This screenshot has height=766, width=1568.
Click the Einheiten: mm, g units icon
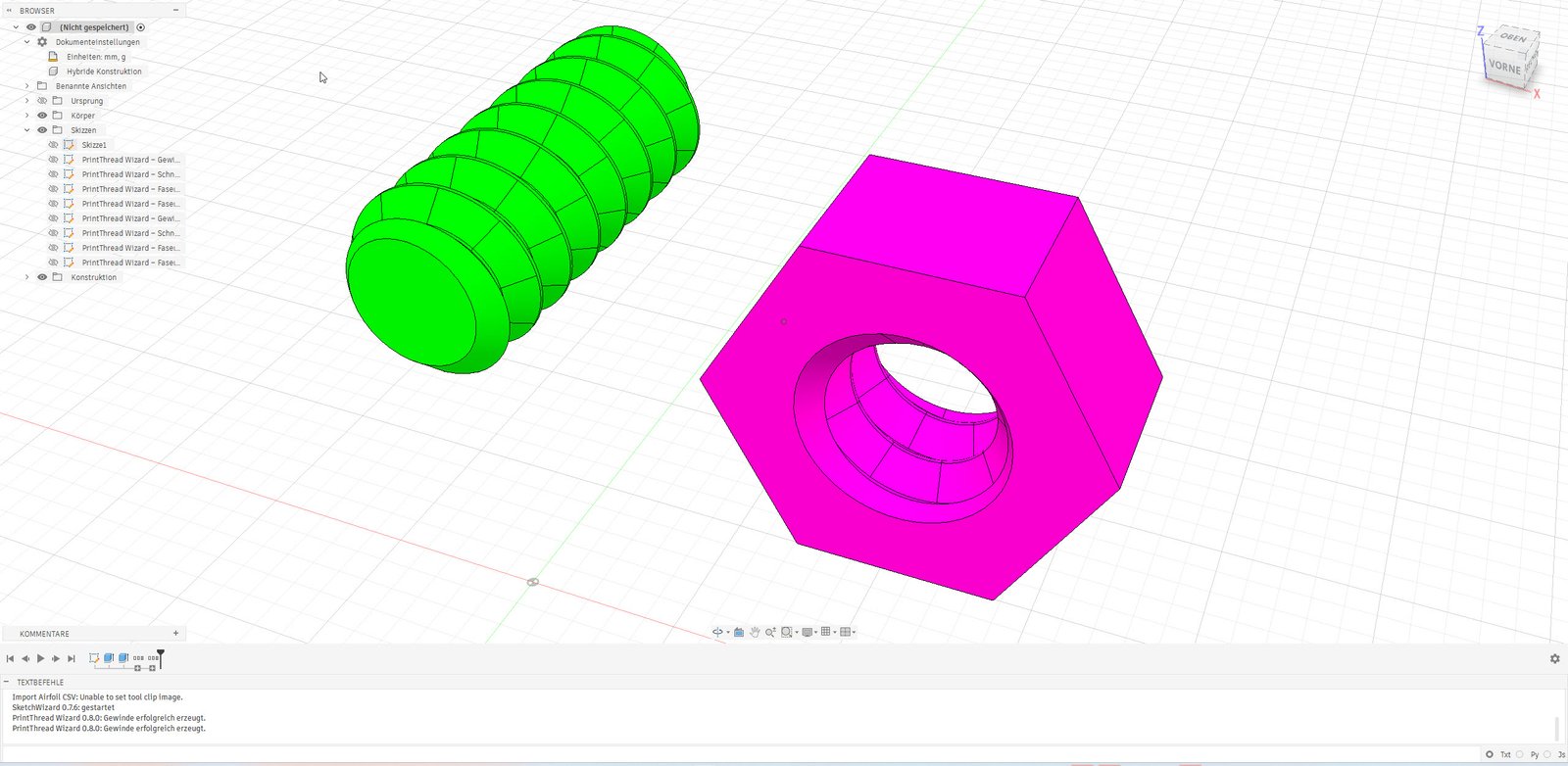tap(53, 57)
